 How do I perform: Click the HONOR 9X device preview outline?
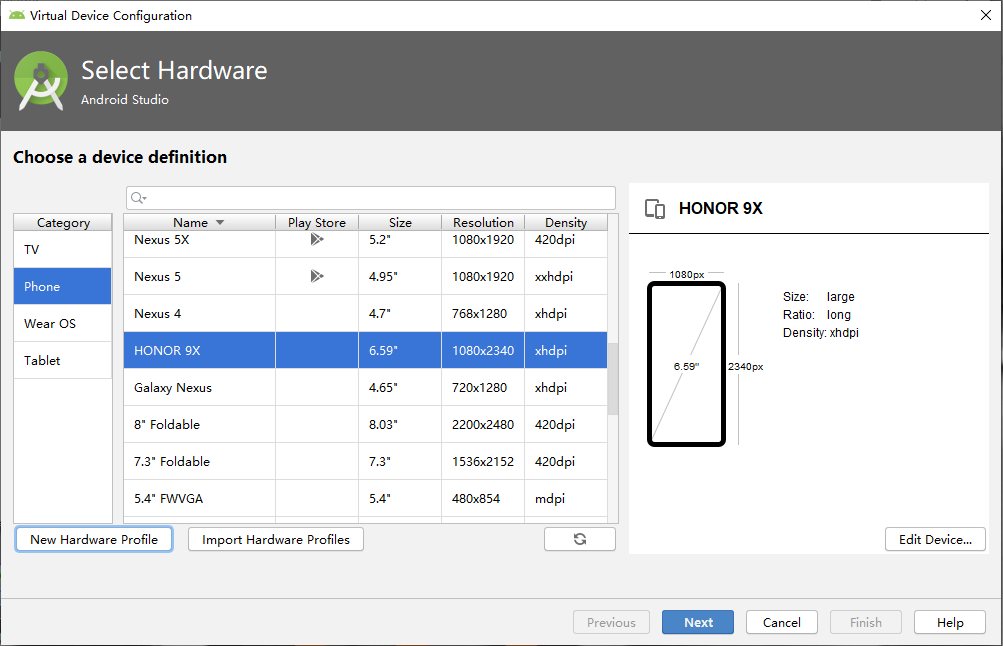686,364
